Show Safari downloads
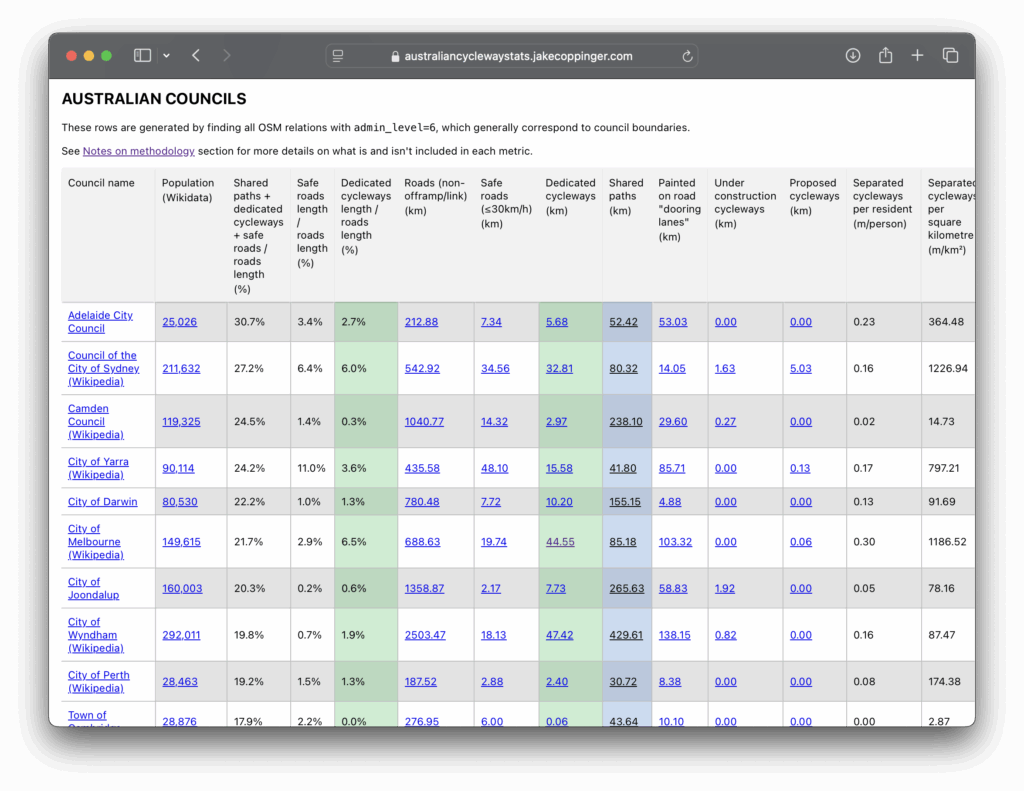Viewport: 1024px width, 791px height. pyautogui.click(x=852, y=56)
